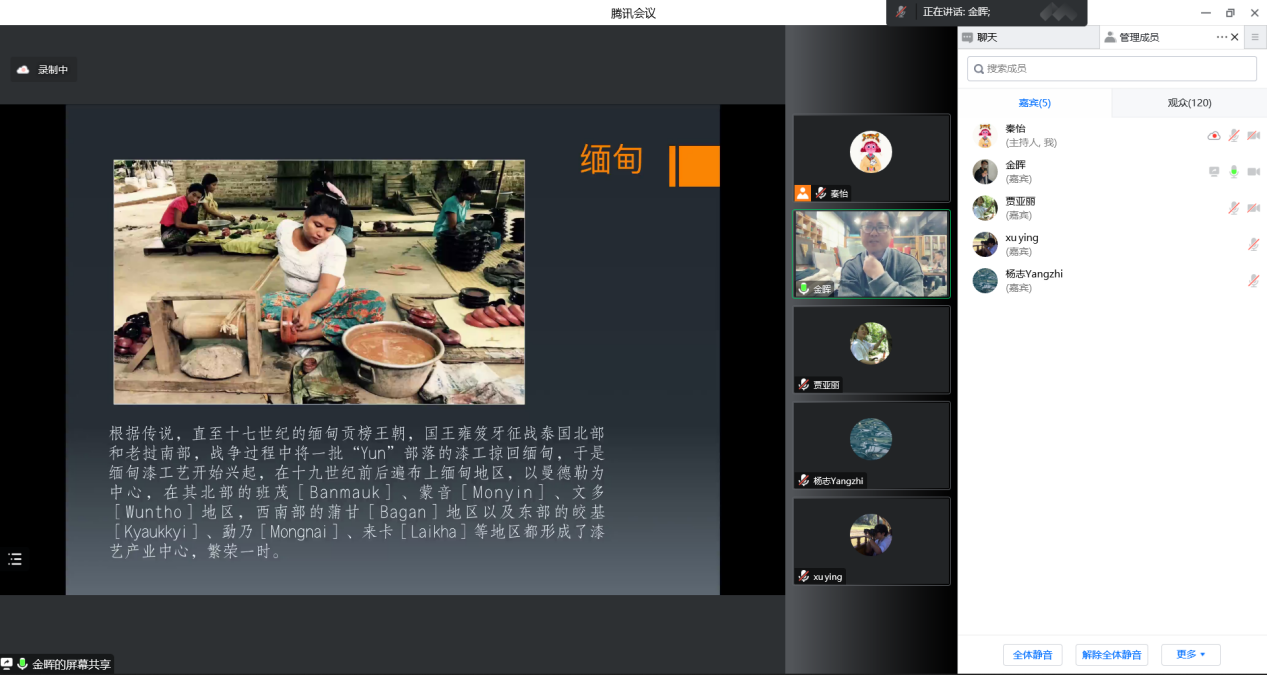Open the slide list icon on shared screen
This screenshot has width=1267, height=675.
click(15, 559)
